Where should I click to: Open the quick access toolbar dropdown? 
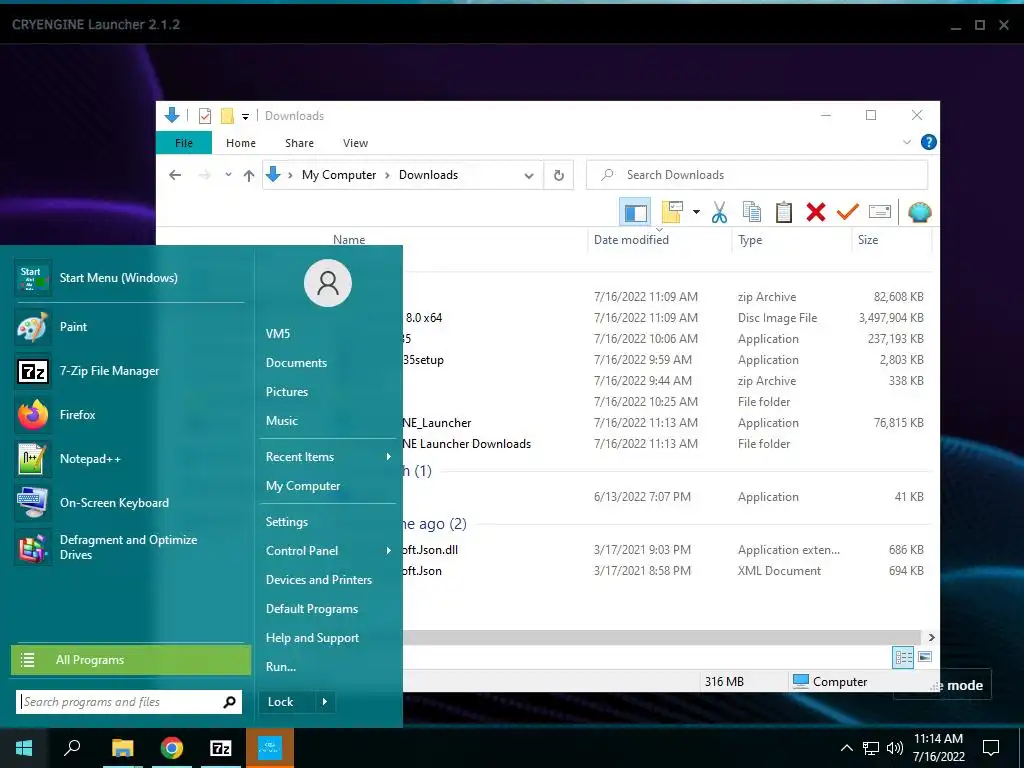(x=246, y=117)
